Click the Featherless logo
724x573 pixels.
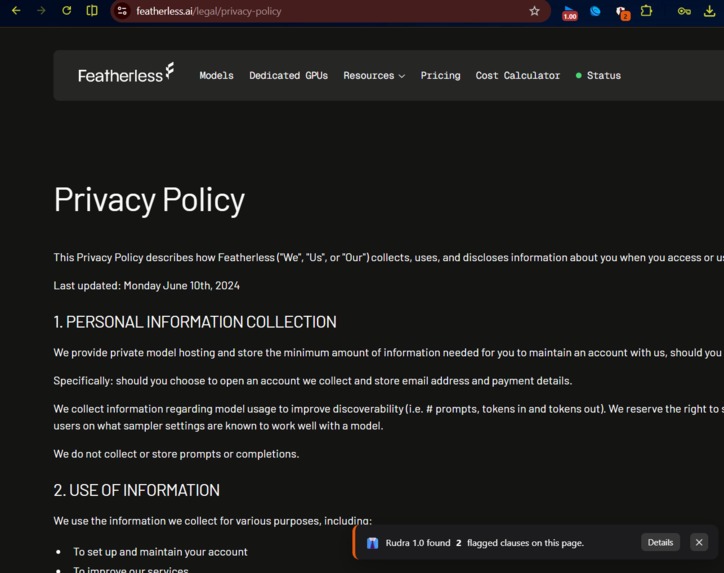(x=126, y=73)
